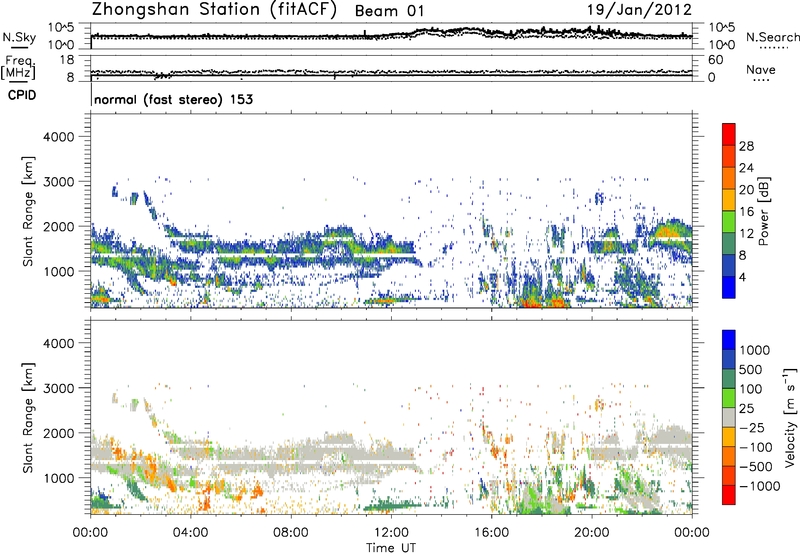This screenshot has width=800, height=554.
Task: Click the "08:00" time tick label
Action: click(291, 533)
